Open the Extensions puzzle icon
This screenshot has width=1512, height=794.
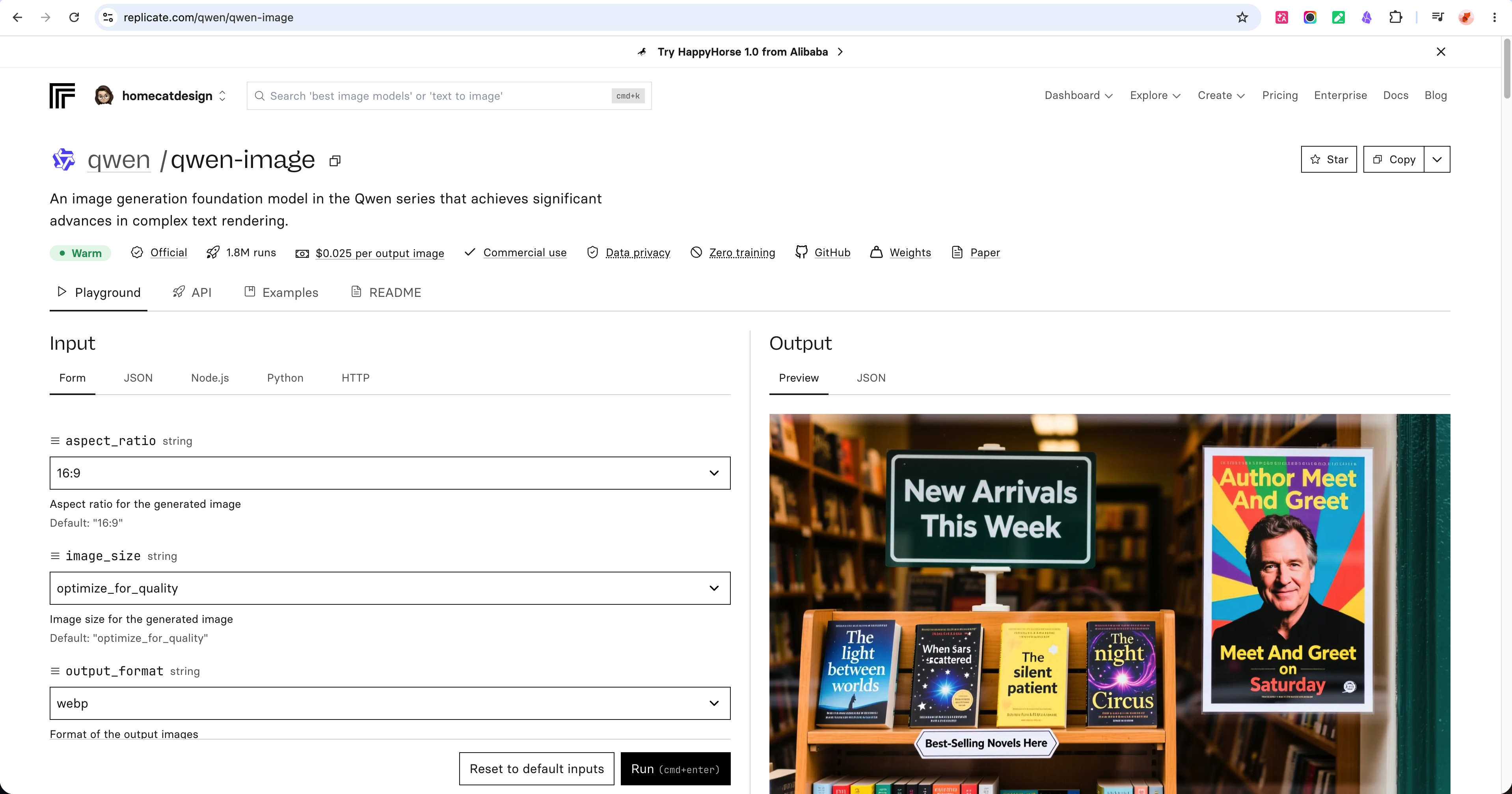[x=1395, y=18]
